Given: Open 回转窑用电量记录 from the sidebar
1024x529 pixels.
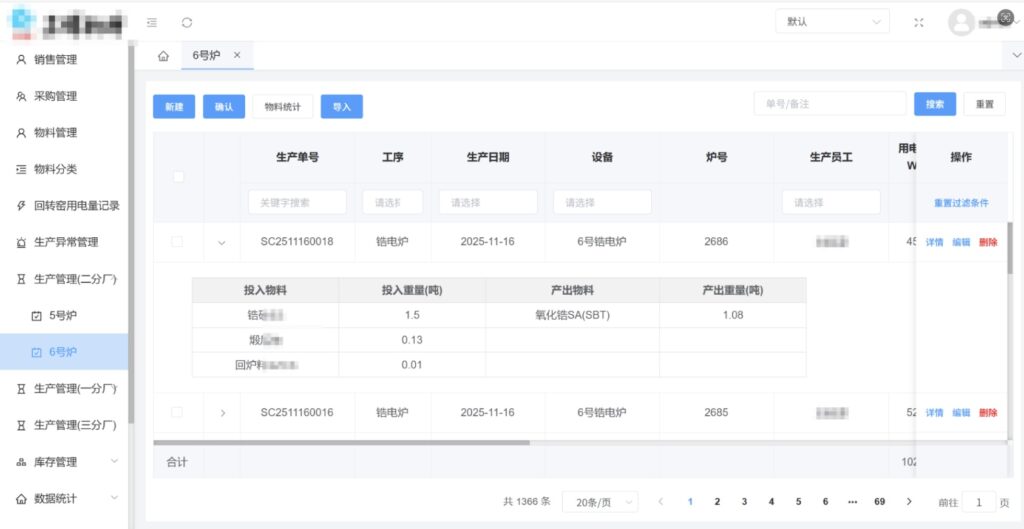Looking at the screenshot, I should pyautogui.click(x=76, y=206).
